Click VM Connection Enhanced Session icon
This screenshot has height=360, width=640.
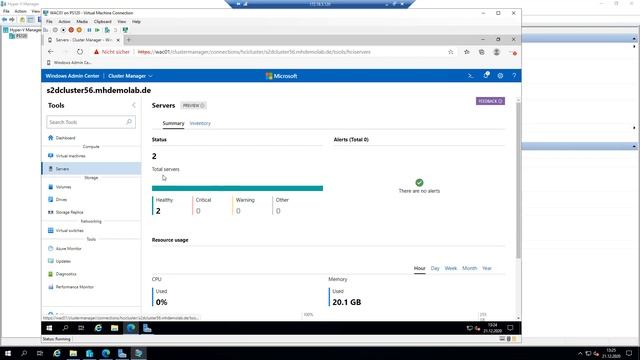(125, 30)
